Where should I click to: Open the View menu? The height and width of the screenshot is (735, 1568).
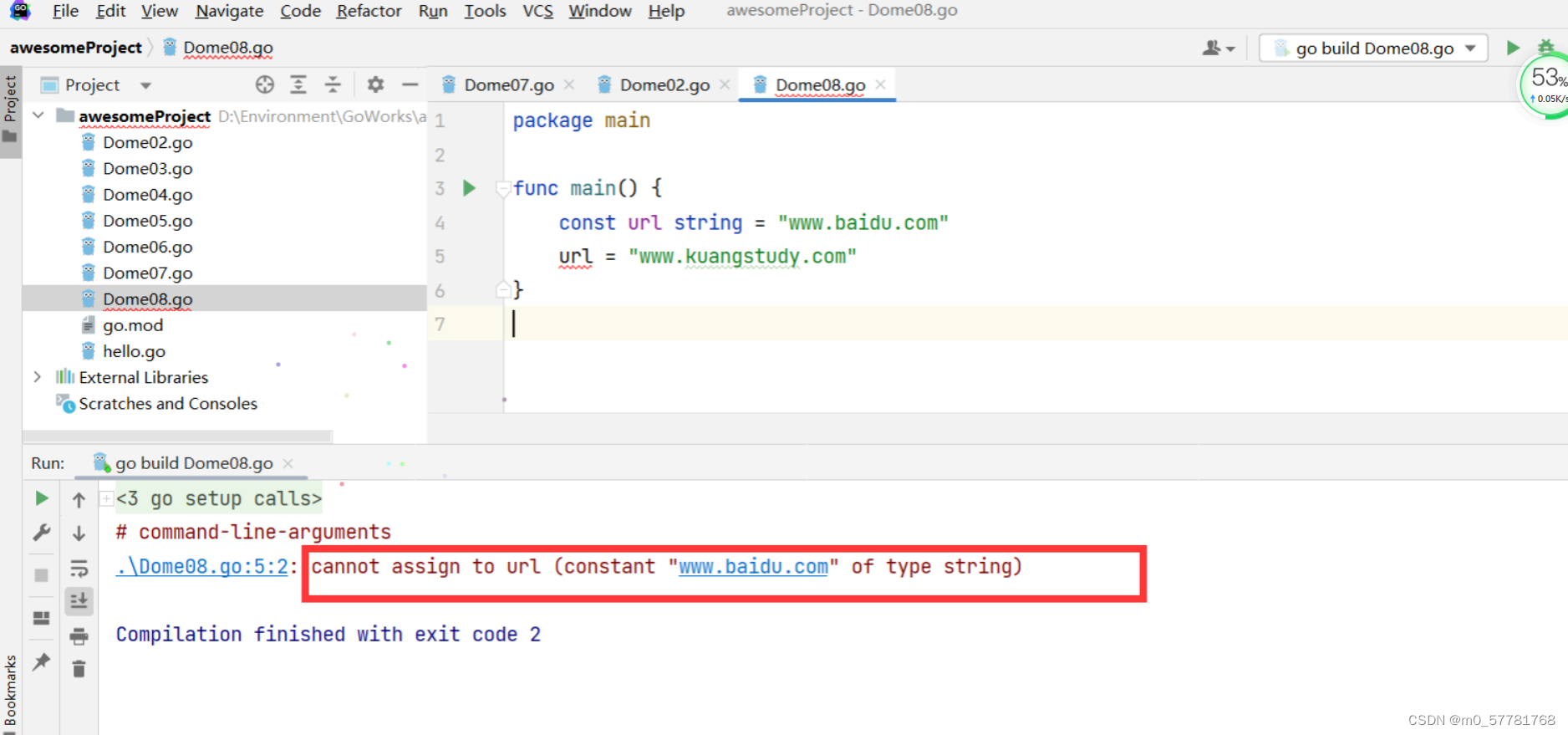159,11
